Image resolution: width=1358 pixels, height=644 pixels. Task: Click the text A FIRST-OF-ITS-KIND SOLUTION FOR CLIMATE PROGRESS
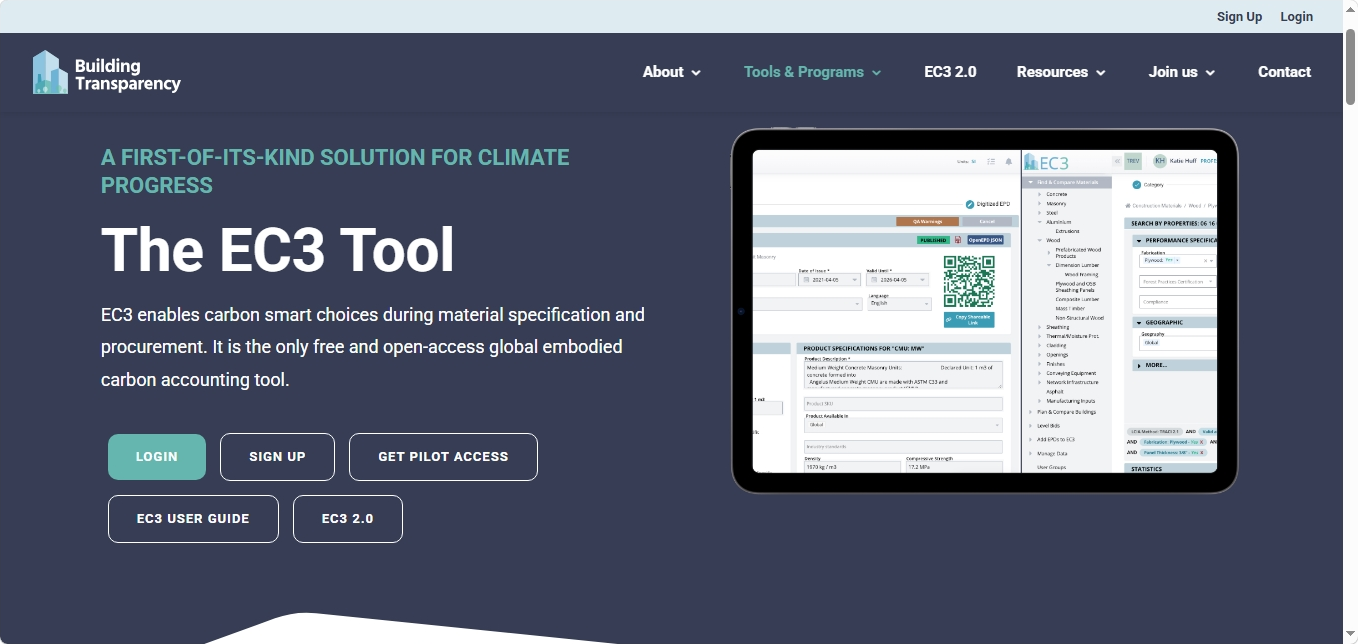pyautogui.click(x=335, y=171)
